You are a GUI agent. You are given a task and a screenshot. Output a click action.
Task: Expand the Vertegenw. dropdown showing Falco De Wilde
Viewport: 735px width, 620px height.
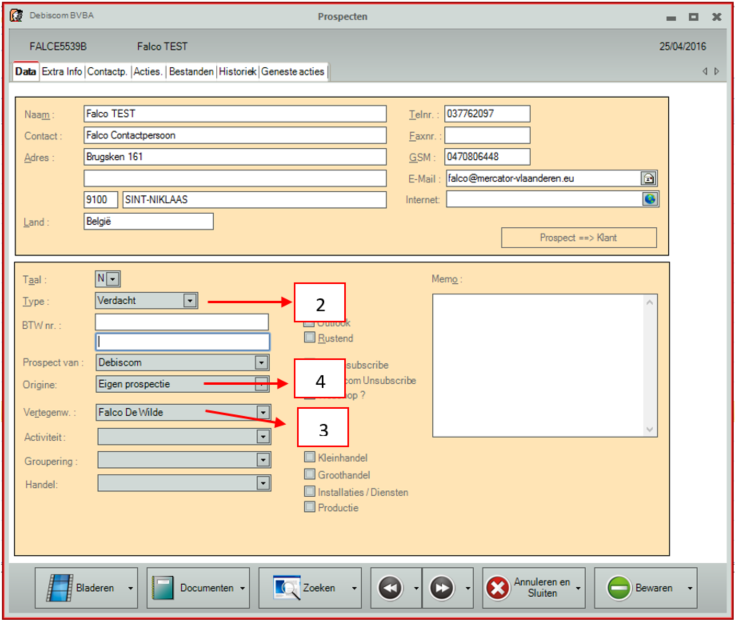[262, 411]
